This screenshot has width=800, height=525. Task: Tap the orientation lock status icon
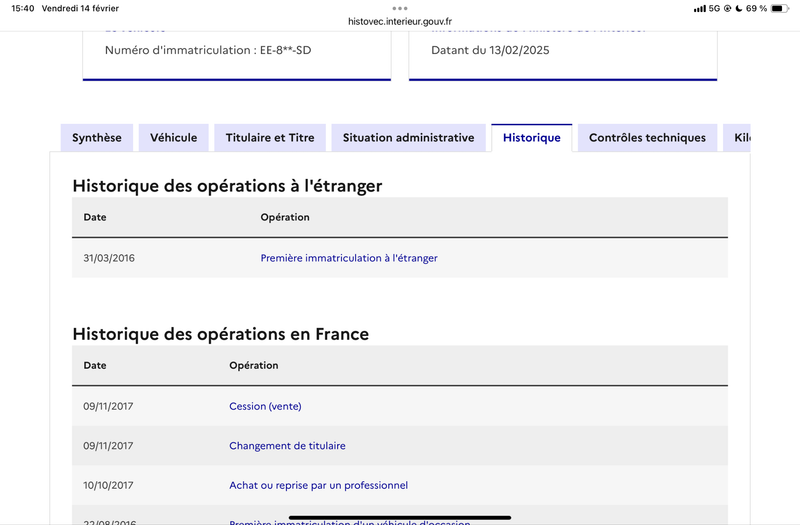coord(728,8)
